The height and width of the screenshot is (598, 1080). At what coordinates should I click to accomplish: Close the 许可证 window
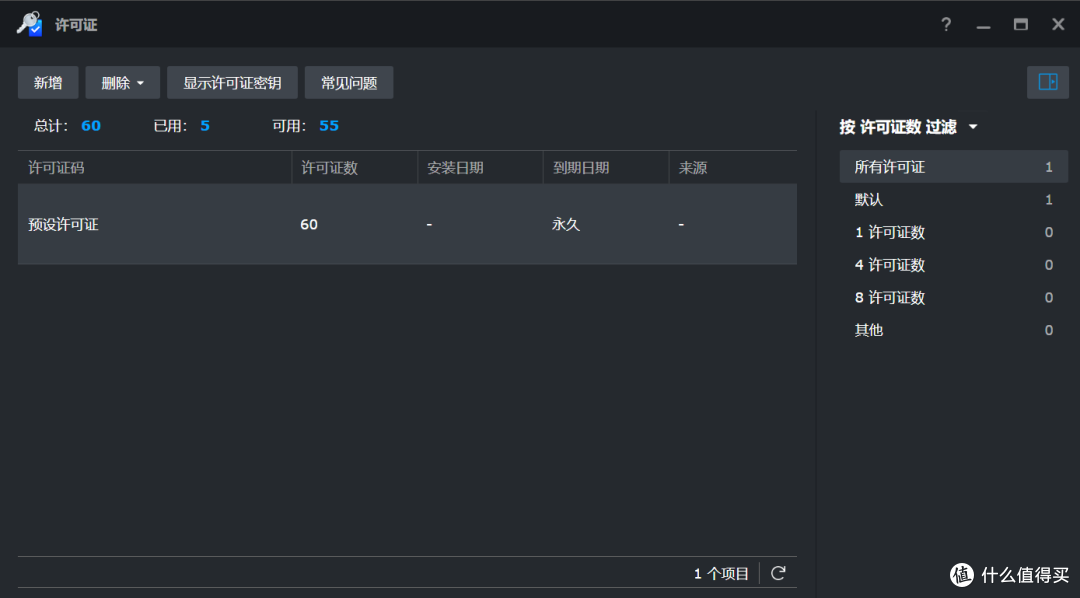click(x=1059, y=25)
